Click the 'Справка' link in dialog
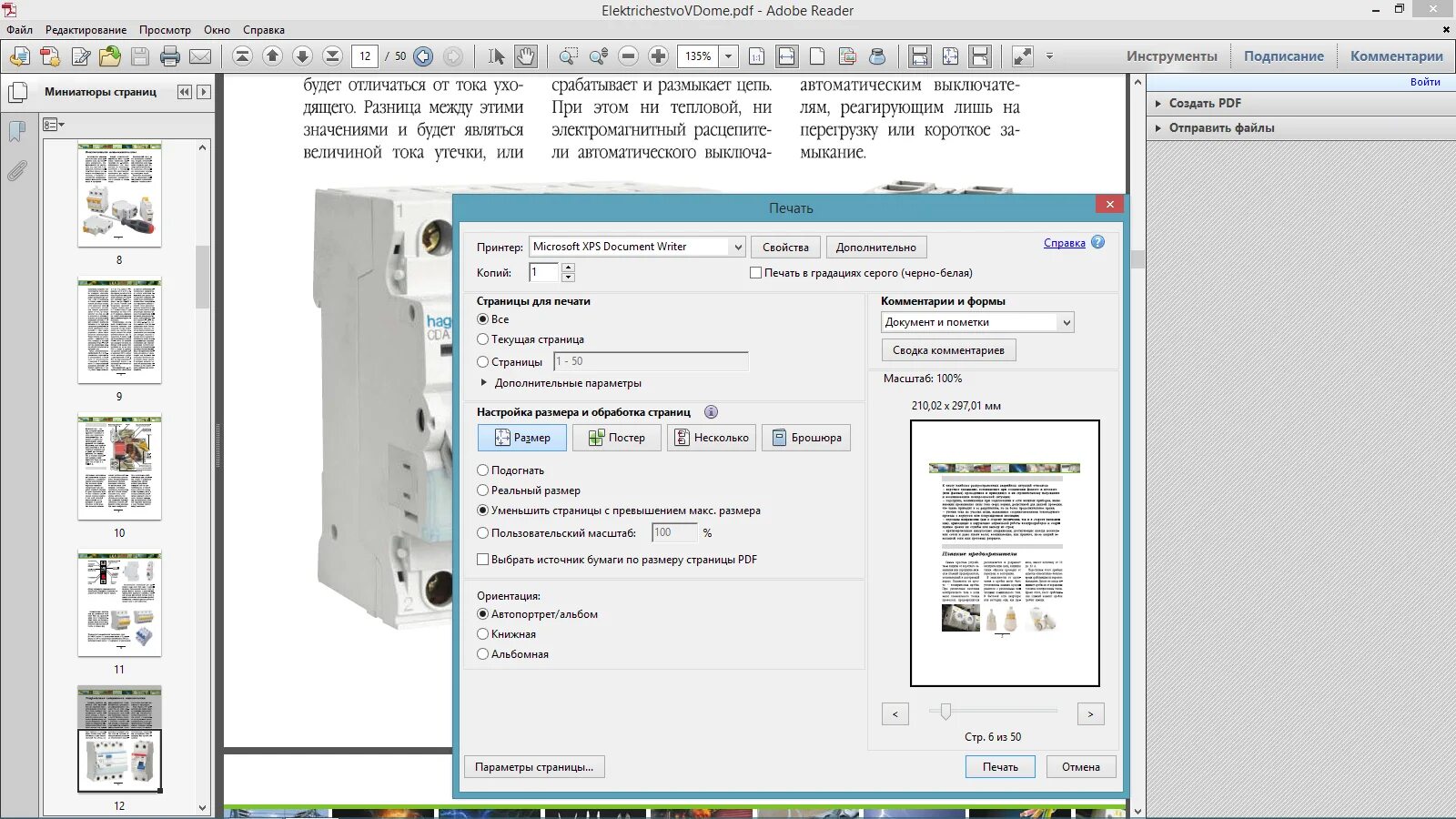 click(1064, 243)
